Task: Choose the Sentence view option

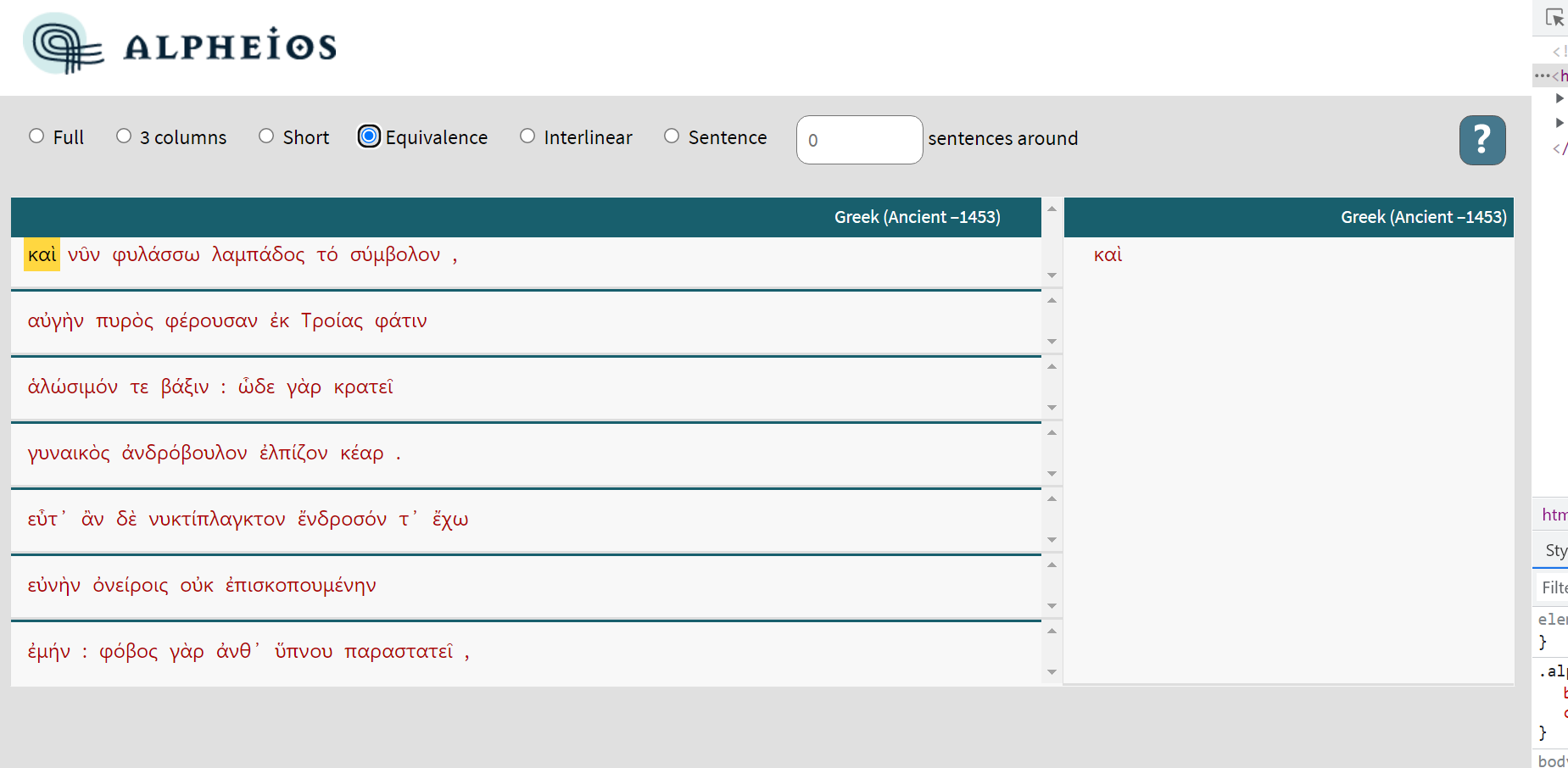Action: point(672,136)
